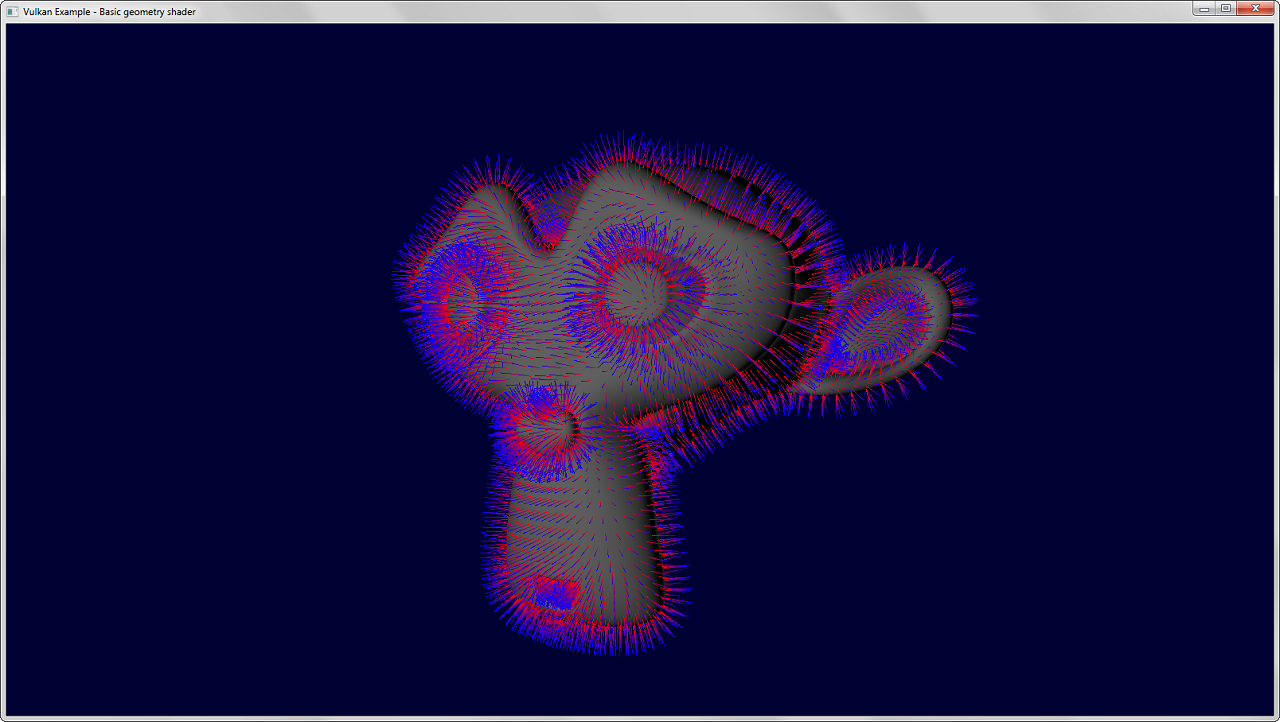1280x722 pixels.
Task: Maximize the Vulkan Example window
Action: 1225,9
